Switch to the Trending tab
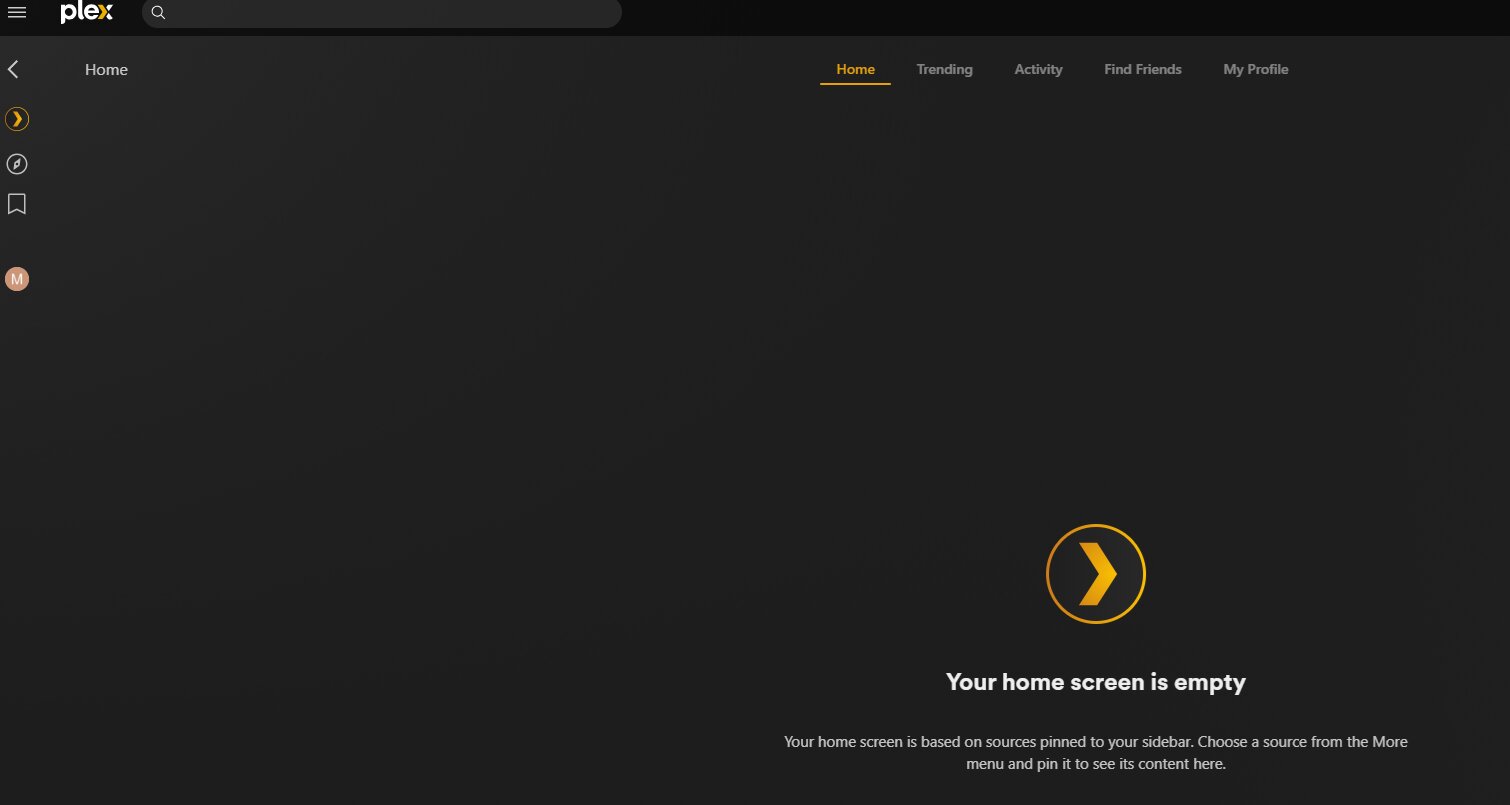 pyautogui.click(x=944, y=69)
